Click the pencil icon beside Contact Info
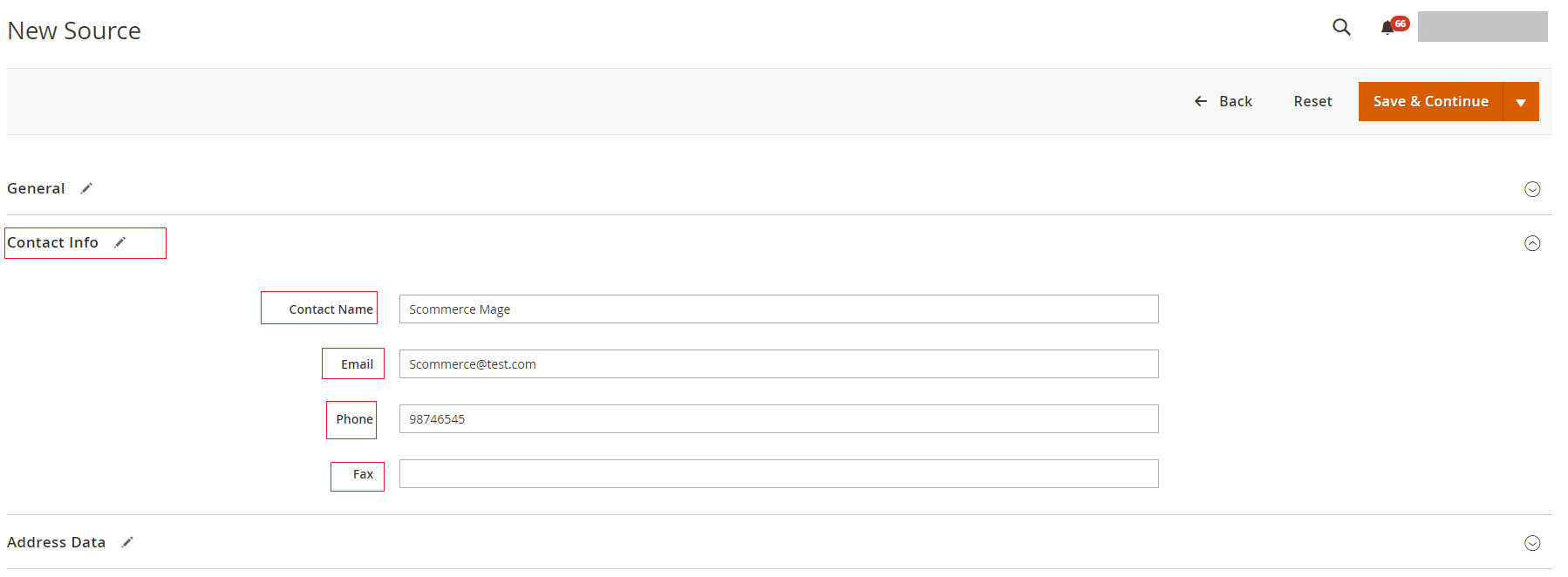The height and width of the screenshot is (577, 1568). click(120, 242)
